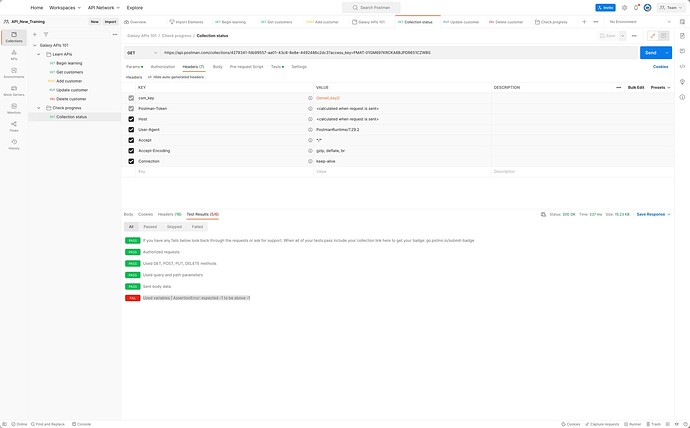The width and height of the screenshot is (690, 428).
Task: Click the user avatar icon
Action: pyautogui.click(x=647, y=7)
